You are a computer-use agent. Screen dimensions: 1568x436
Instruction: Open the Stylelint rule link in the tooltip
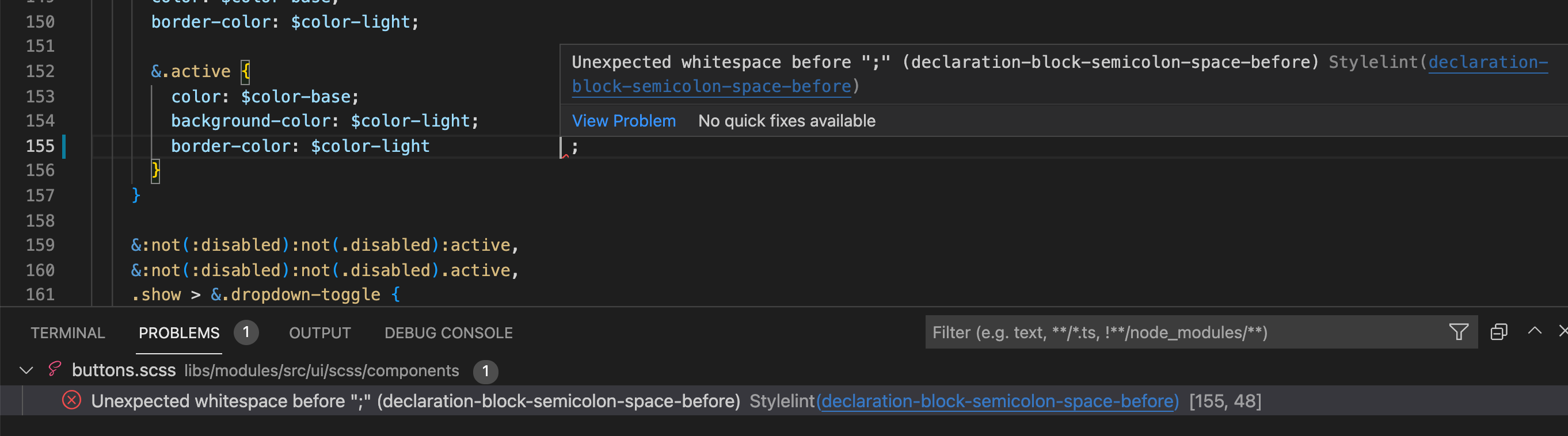[711, 86]
